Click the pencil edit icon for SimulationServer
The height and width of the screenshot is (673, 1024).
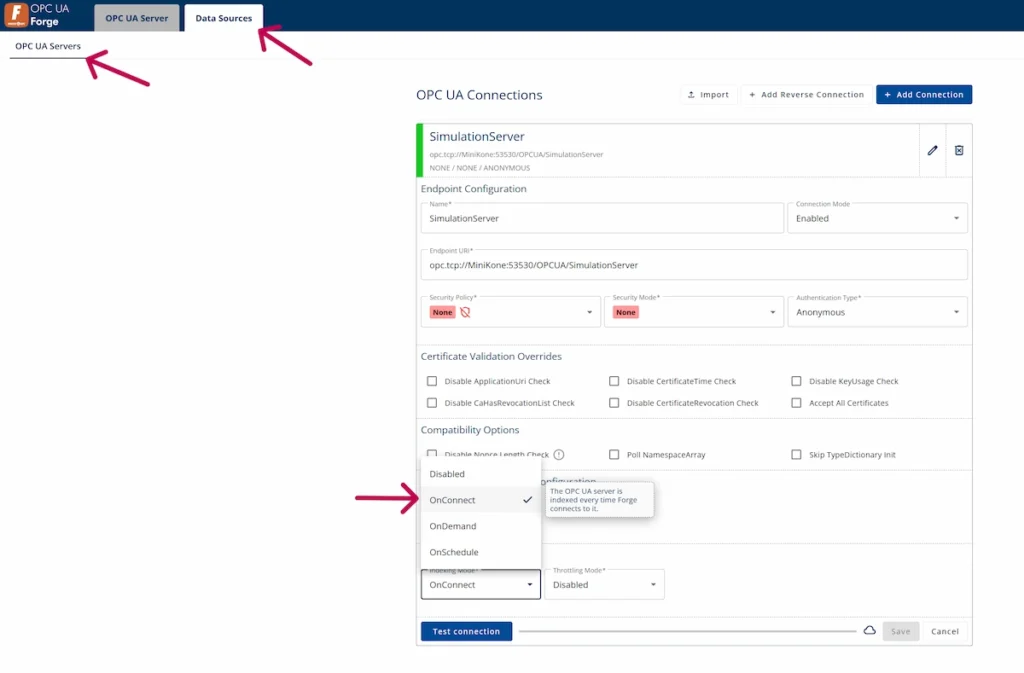pos(932,151)
